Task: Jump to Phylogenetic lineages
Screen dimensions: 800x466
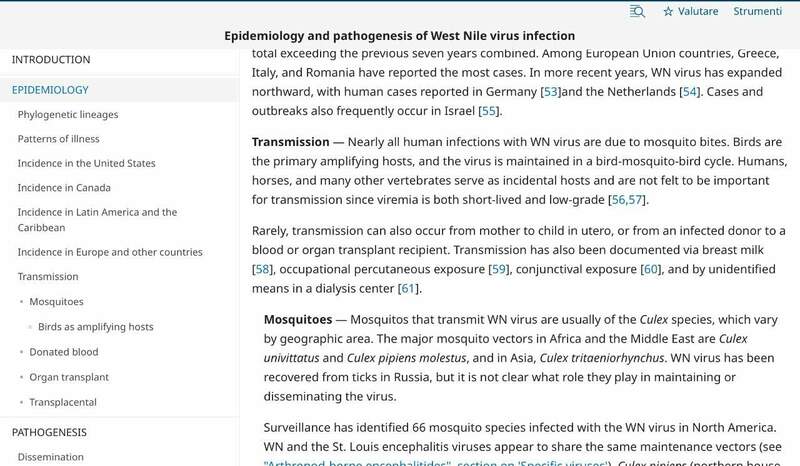Action: (68, 115)
